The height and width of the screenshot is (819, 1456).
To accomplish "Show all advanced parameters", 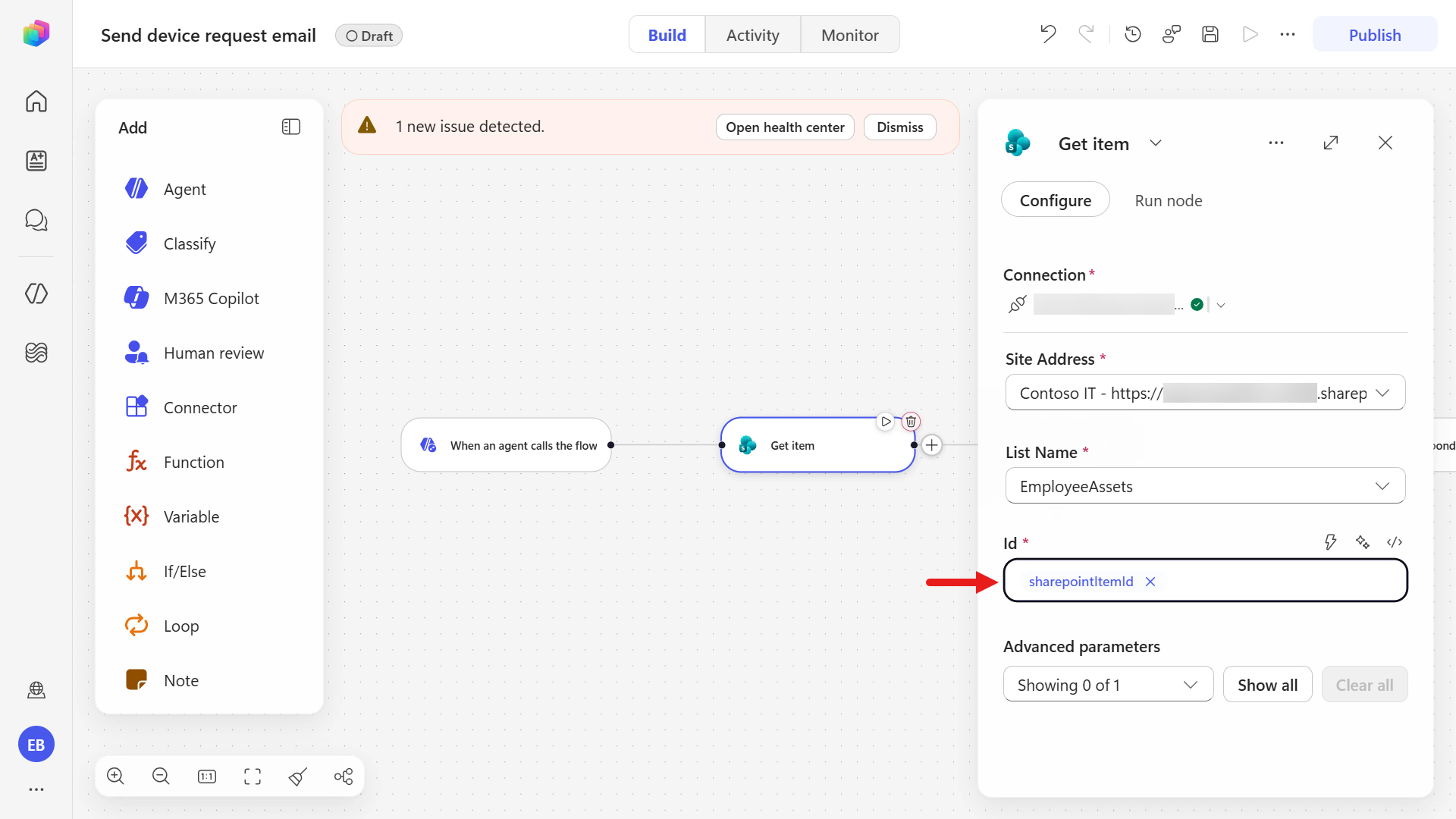I will point(1267,685).
